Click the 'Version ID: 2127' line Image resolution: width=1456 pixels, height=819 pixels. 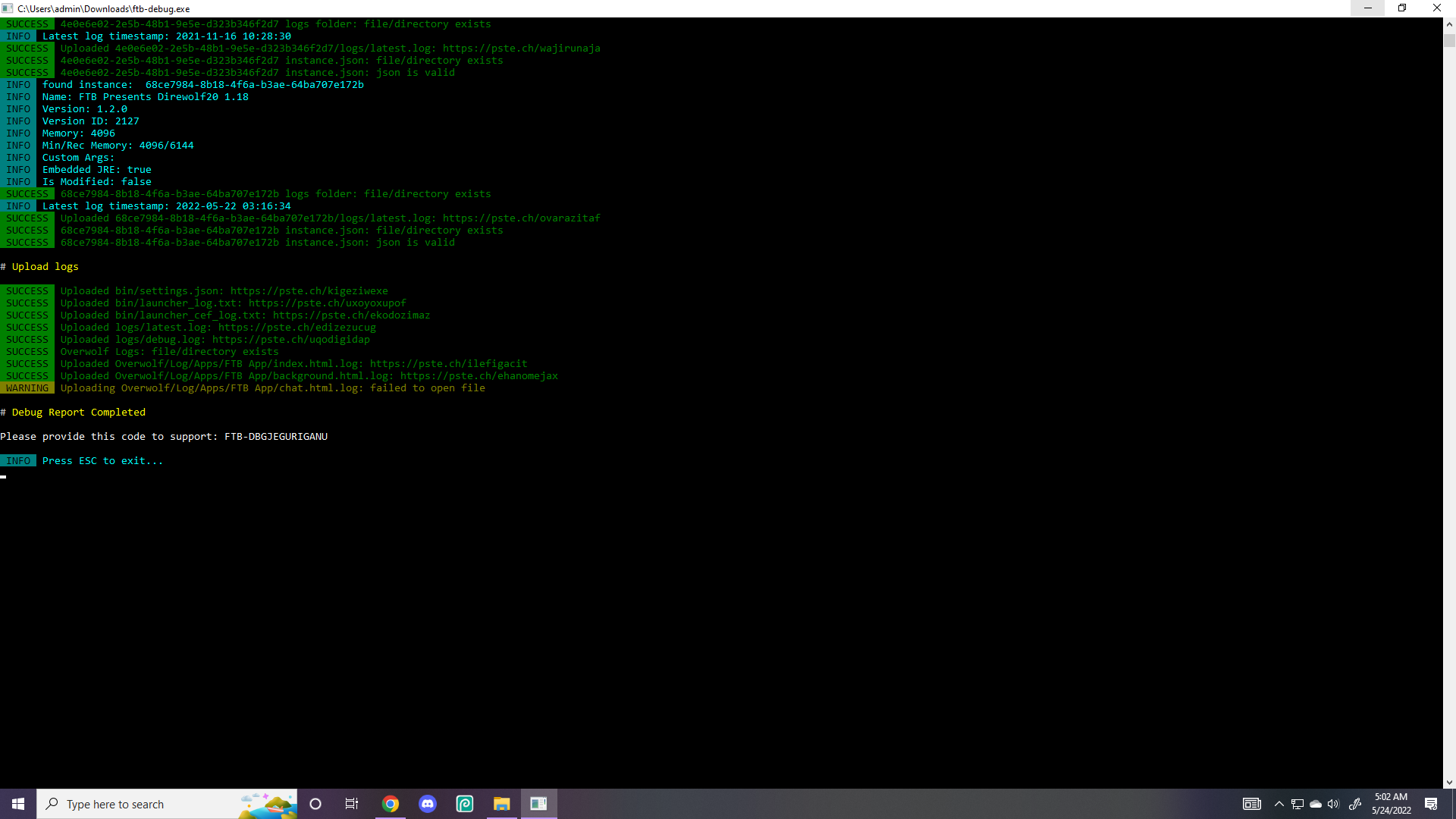point(91,121)
